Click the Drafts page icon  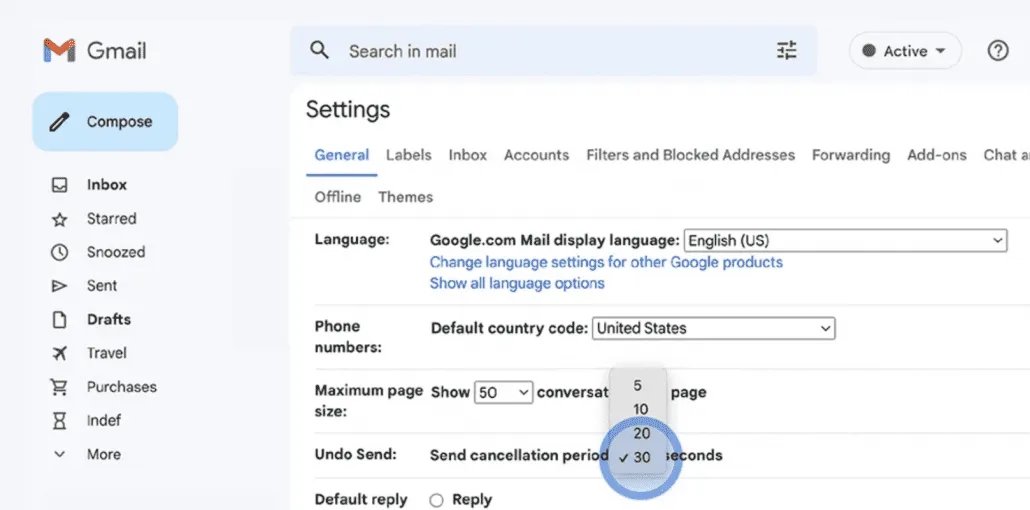(59, 319)
